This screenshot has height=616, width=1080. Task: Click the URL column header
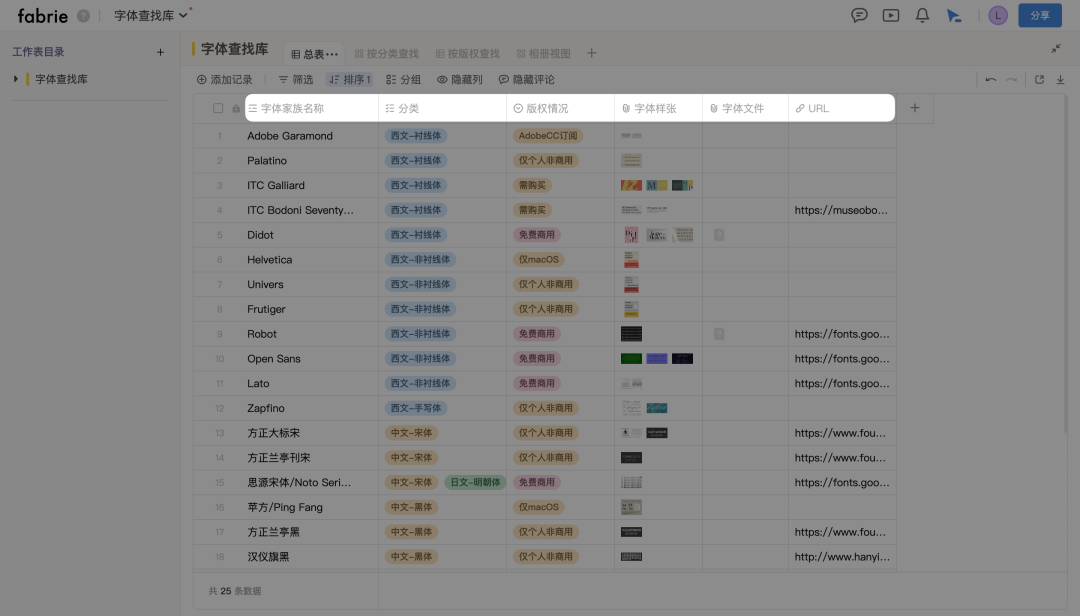(842, 108)
